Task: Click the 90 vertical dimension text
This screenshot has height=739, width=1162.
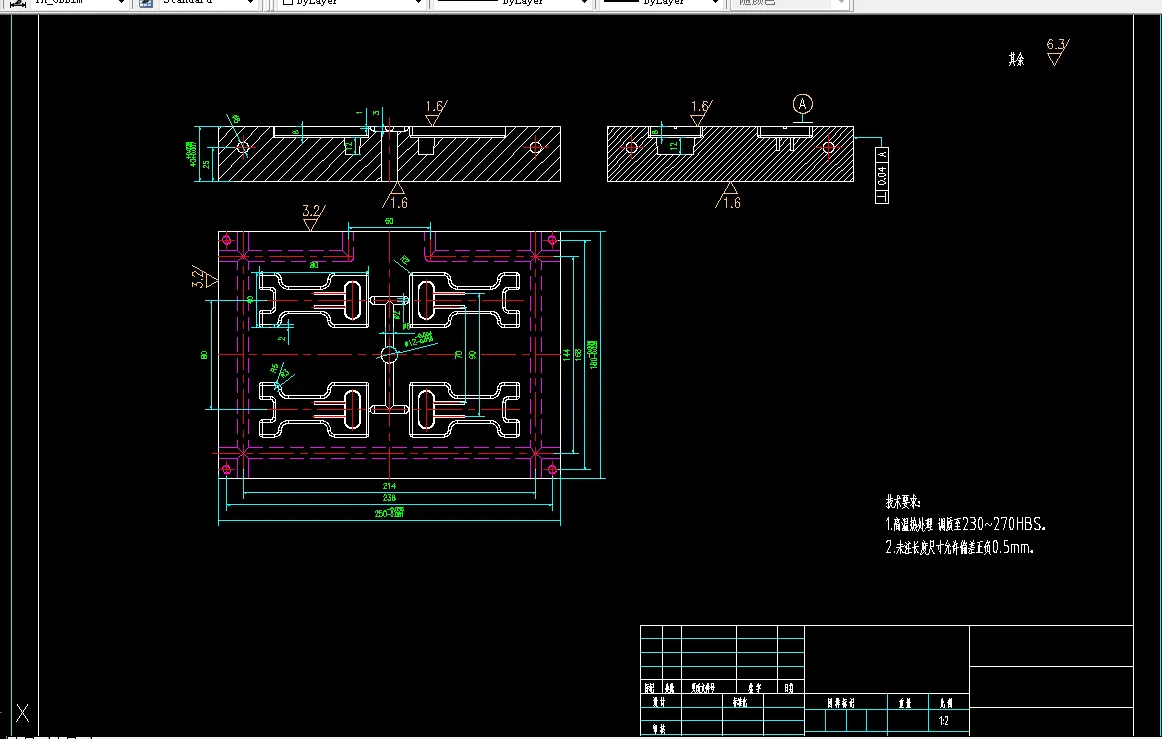Action: coord(473,355)
